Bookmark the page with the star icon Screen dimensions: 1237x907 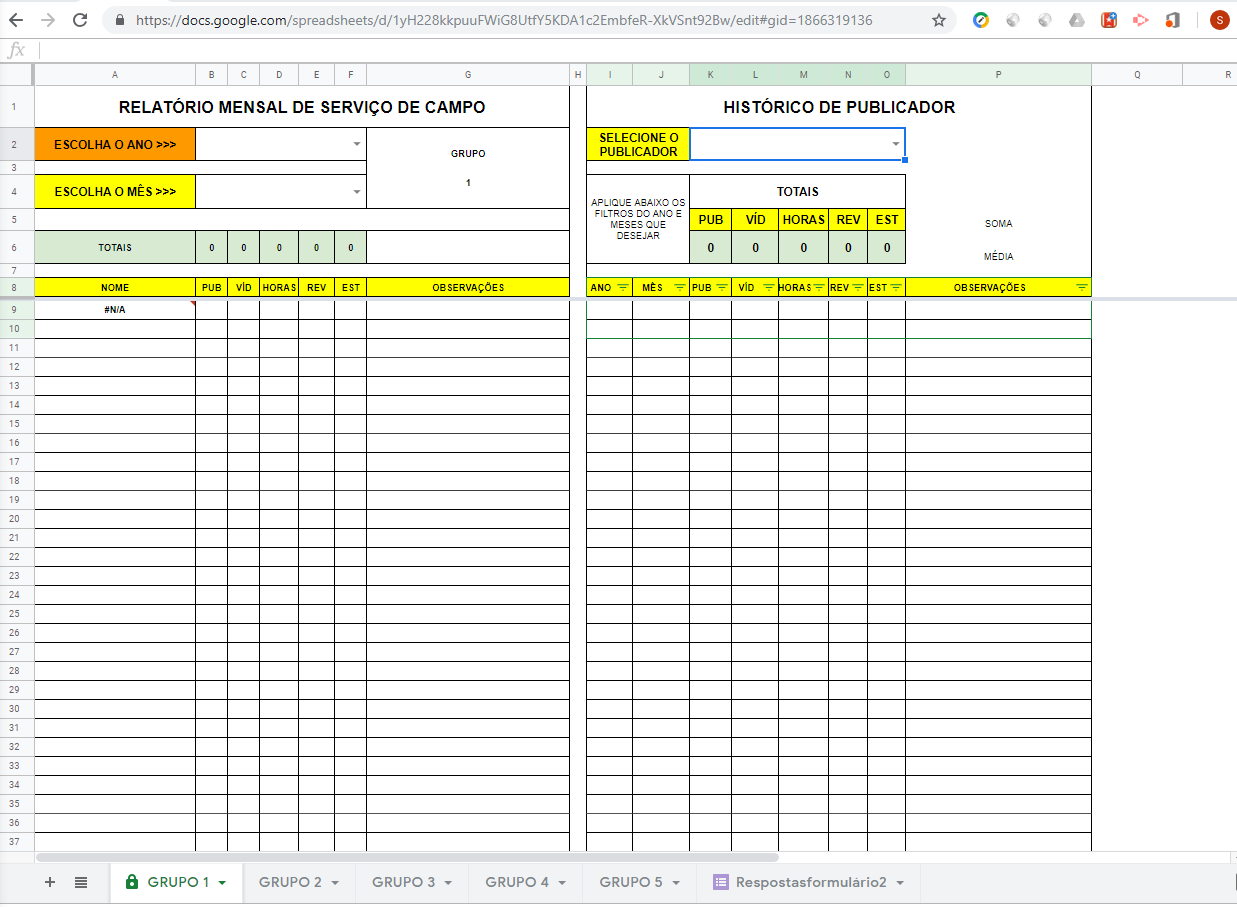coord(938,20)
